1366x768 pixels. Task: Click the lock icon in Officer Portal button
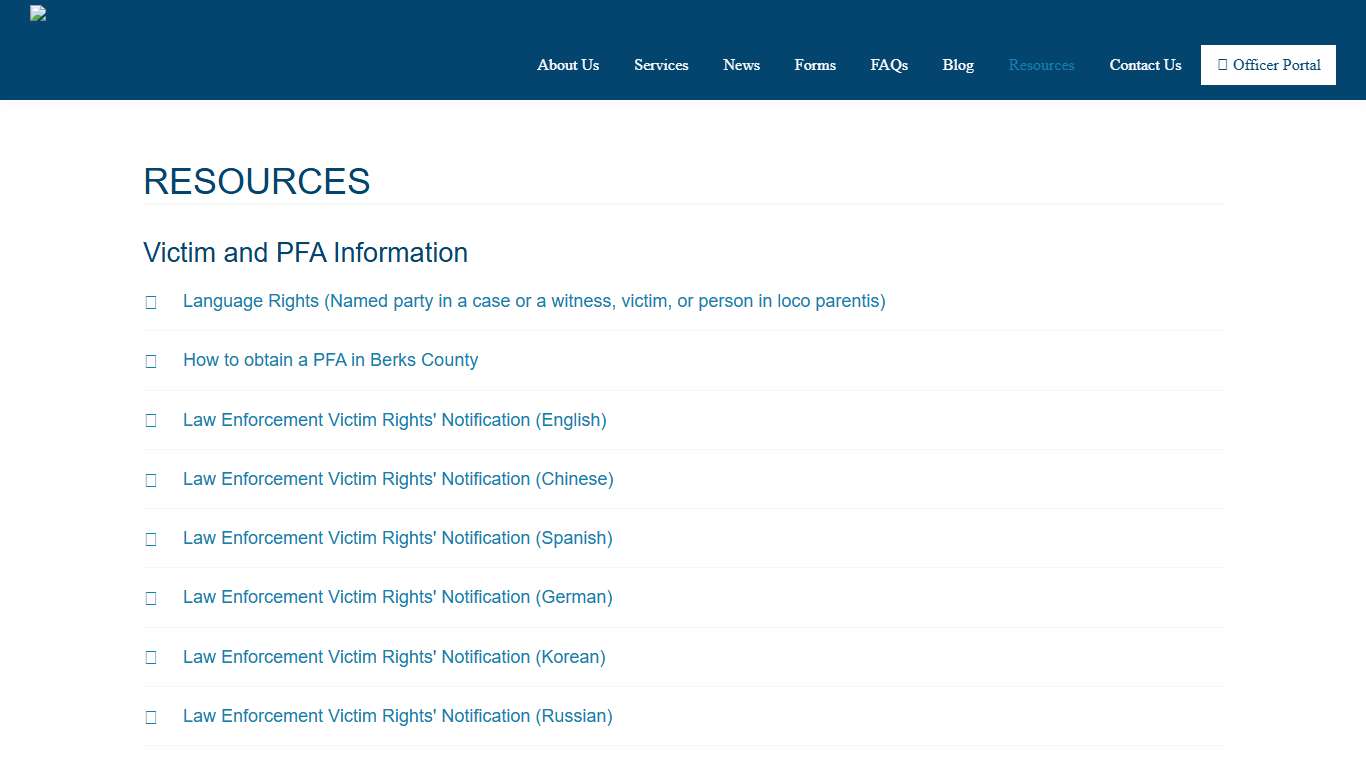click(x=1222, y=64)
